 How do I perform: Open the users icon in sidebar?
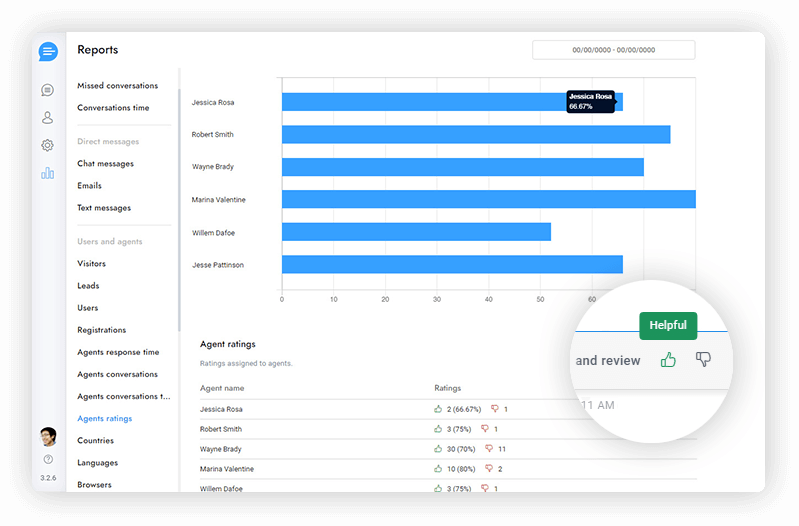48,117
